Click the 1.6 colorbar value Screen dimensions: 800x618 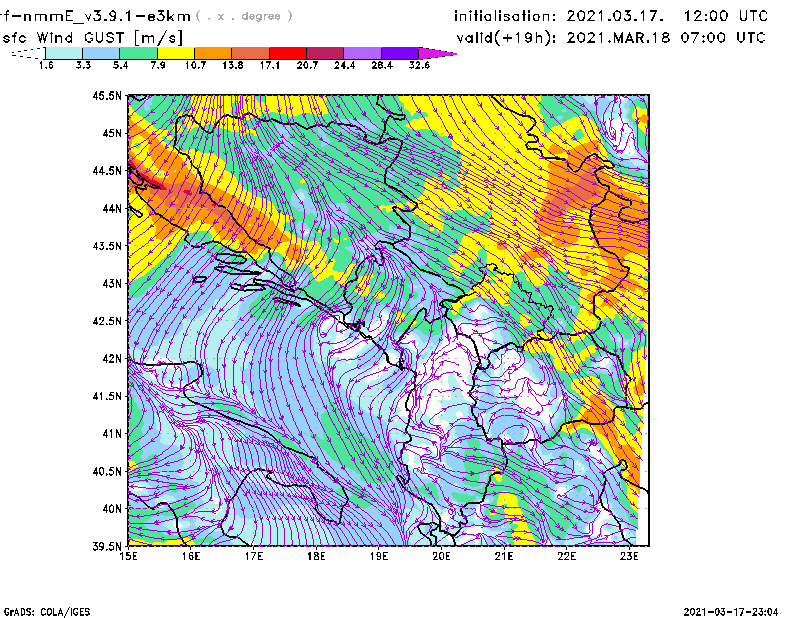[46, 65]
